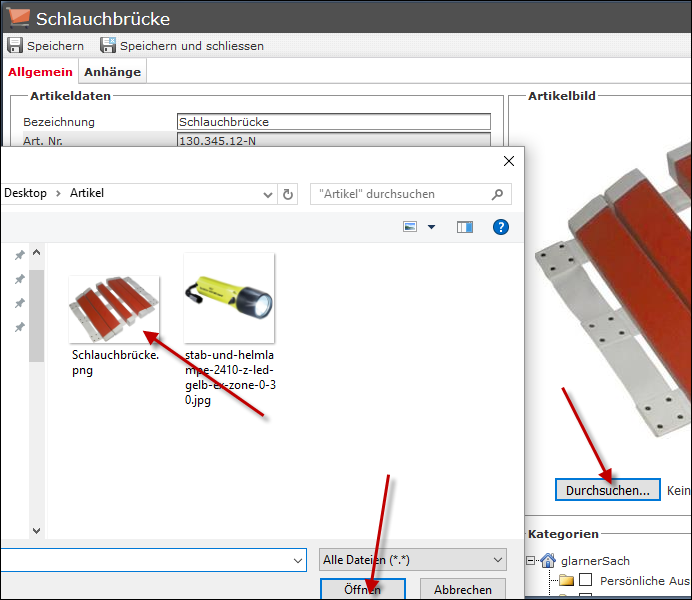The height and width of the screenshot is (600, 692).
Task: Click the refresh icon beside the path bar
Action: (x=289, y=194)
